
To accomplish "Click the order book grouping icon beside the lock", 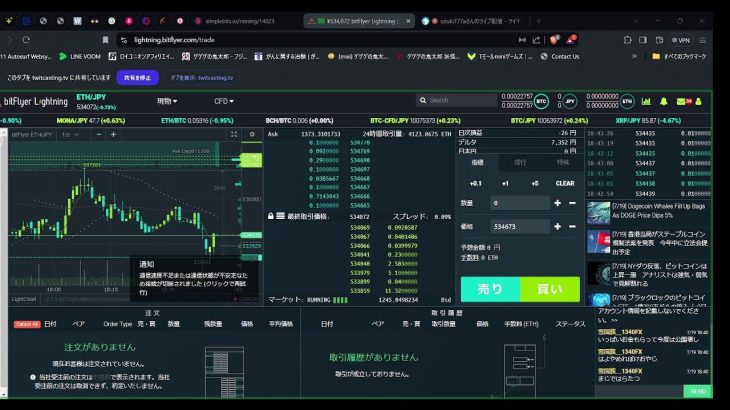I will click(280, 216).
